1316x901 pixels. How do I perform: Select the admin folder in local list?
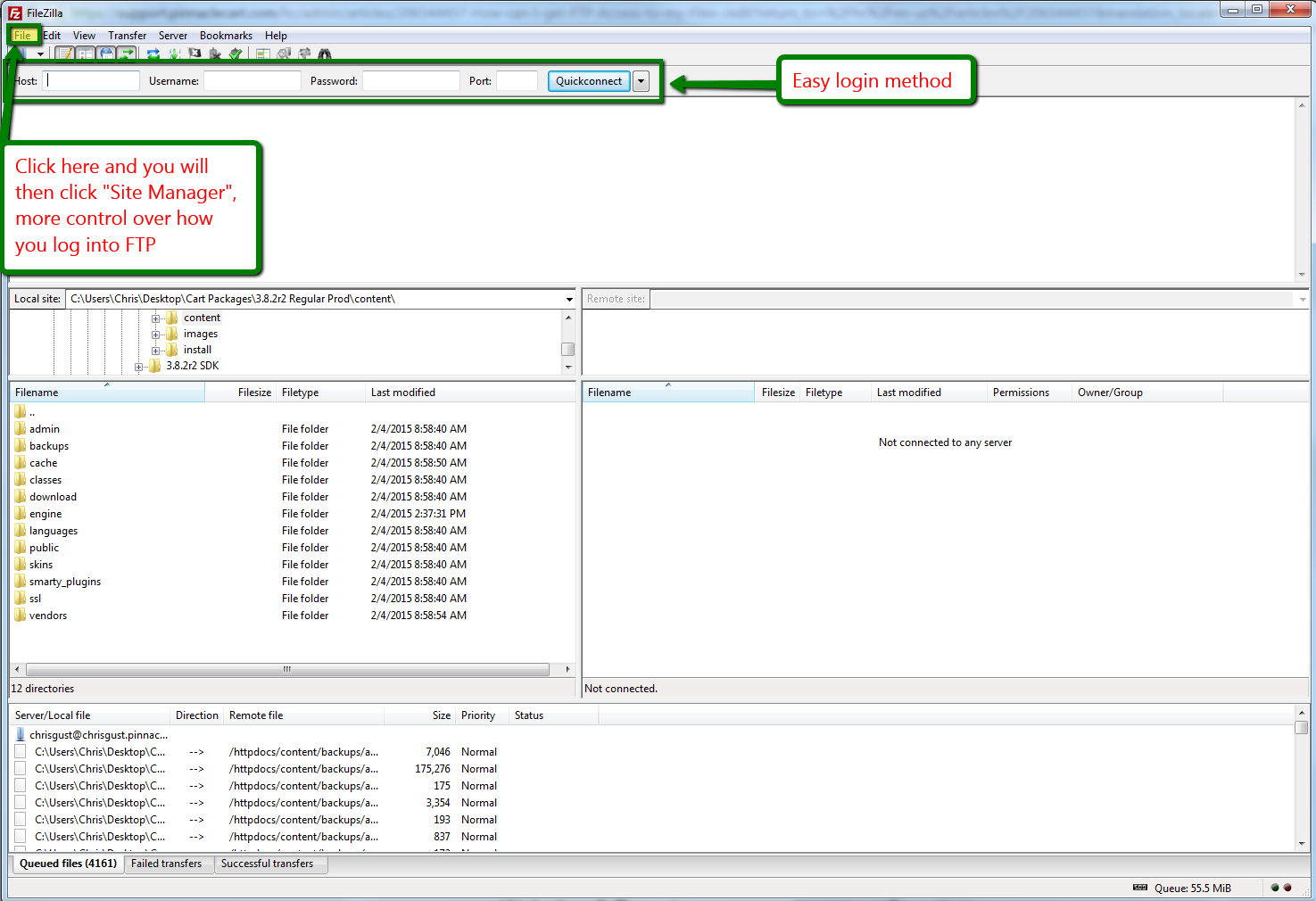click(44, 429)
